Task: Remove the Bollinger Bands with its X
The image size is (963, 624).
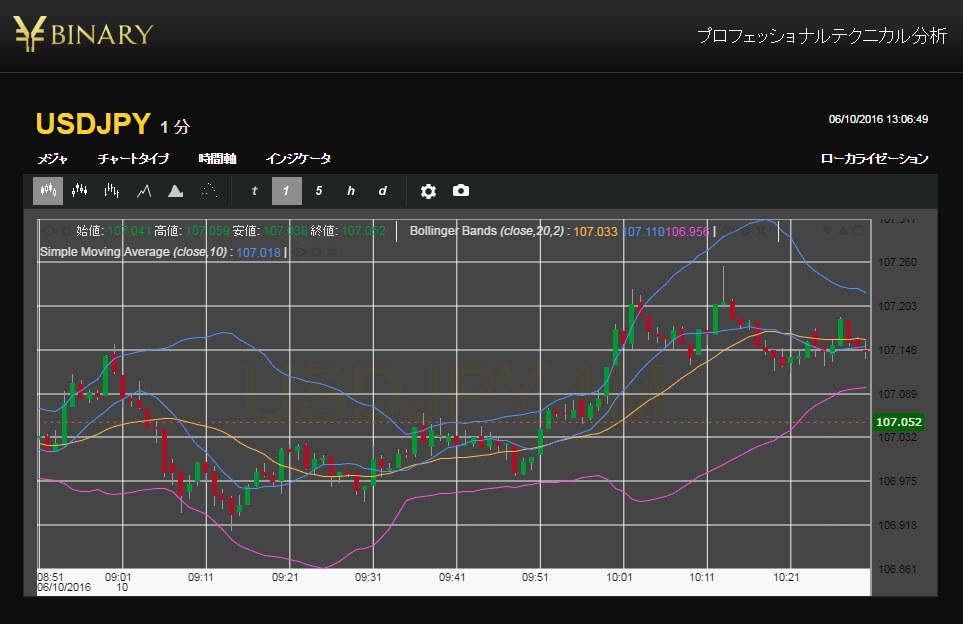Action: tap(761, 232)
